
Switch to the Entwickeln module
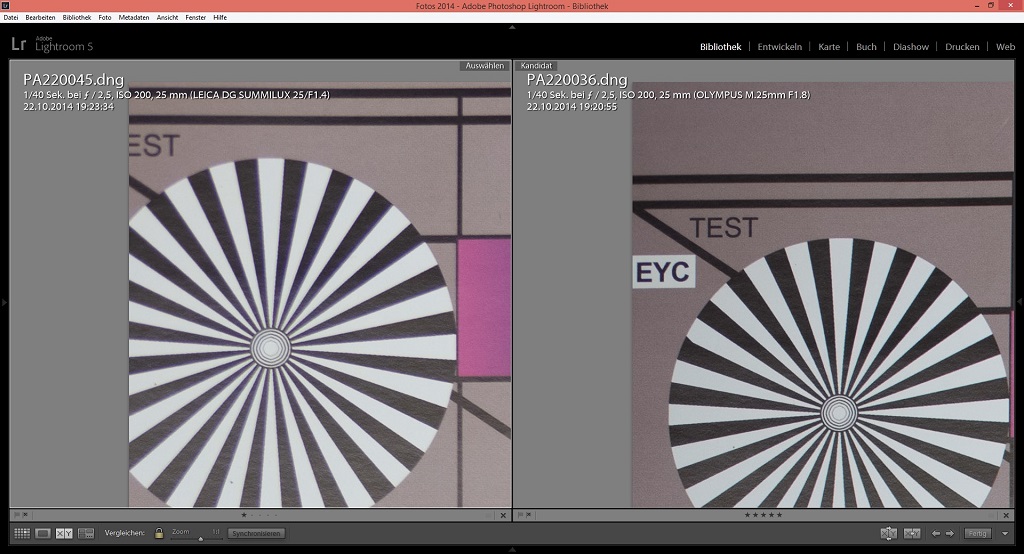(779, 47)
